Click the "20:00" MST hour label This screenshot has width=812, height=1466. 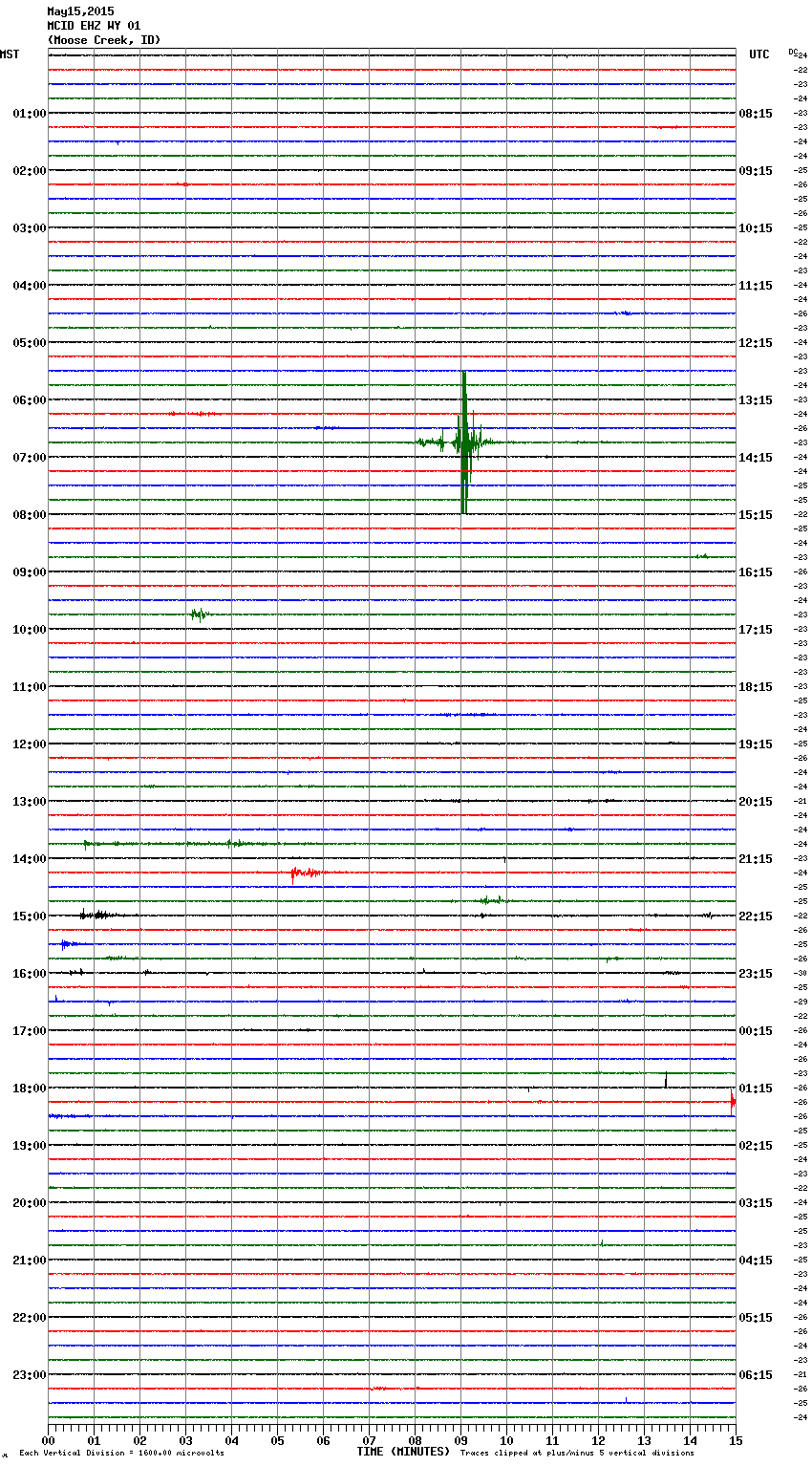click(29, 1203)
